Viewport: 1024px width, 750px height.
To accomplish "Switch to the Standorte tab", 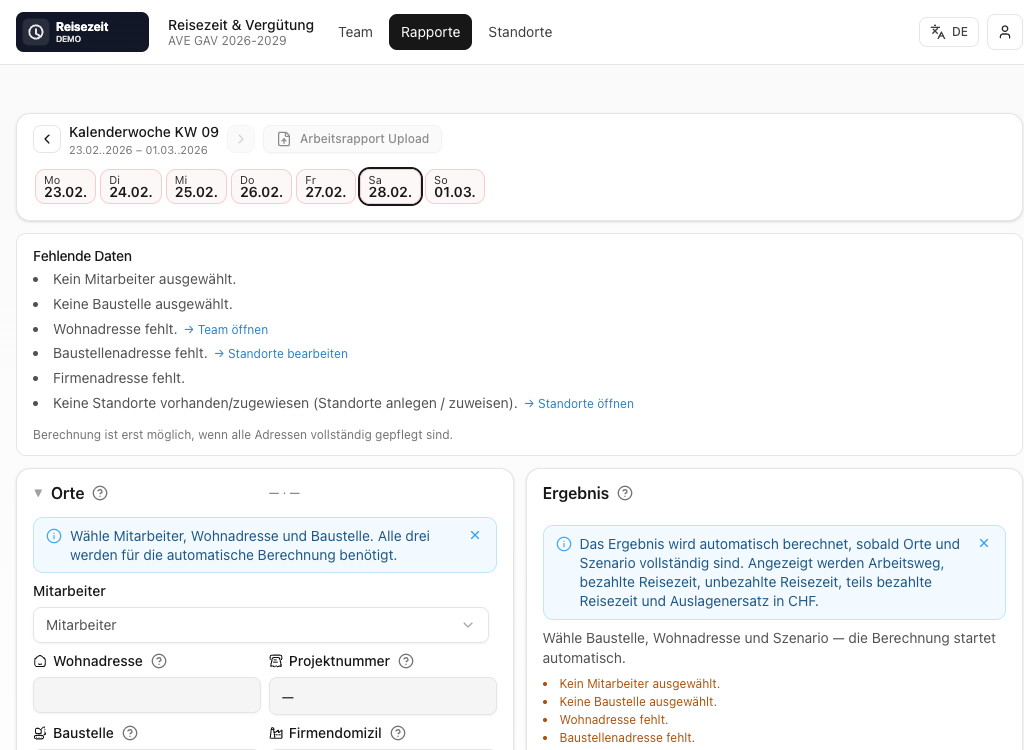I will 520,32.
